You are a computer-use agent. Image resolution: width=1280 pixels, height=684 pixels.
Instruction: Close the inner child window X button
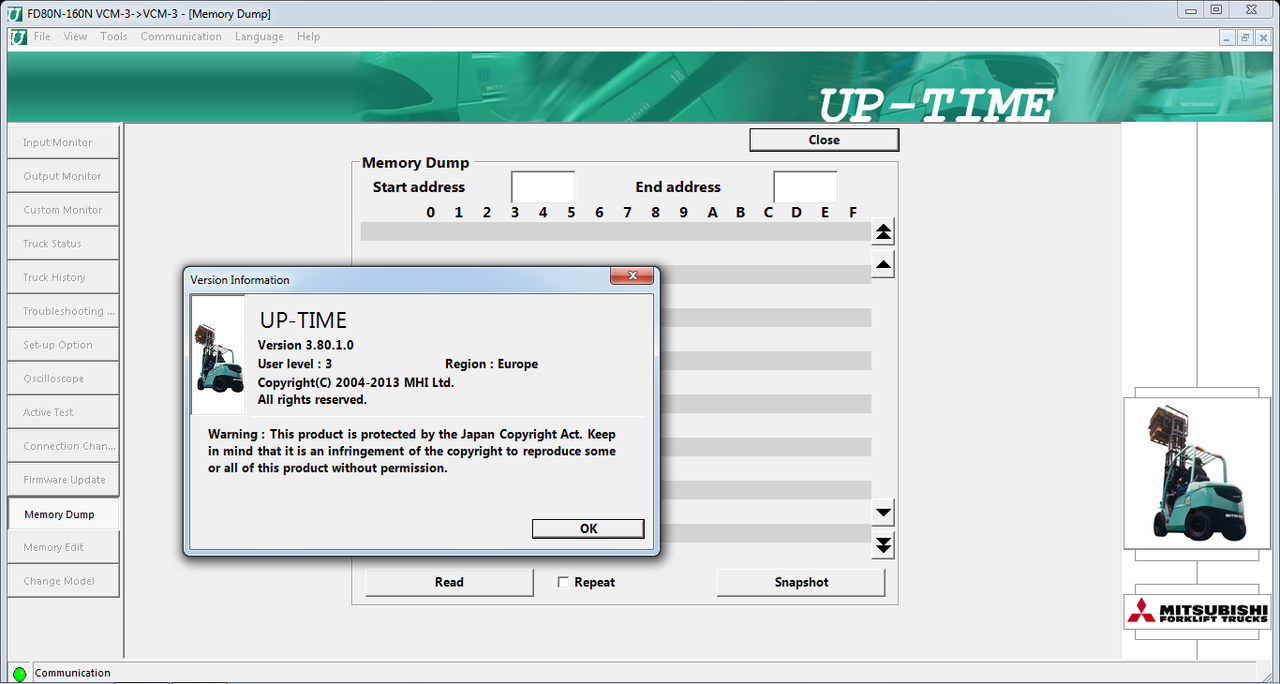(x=1262, y=37)
